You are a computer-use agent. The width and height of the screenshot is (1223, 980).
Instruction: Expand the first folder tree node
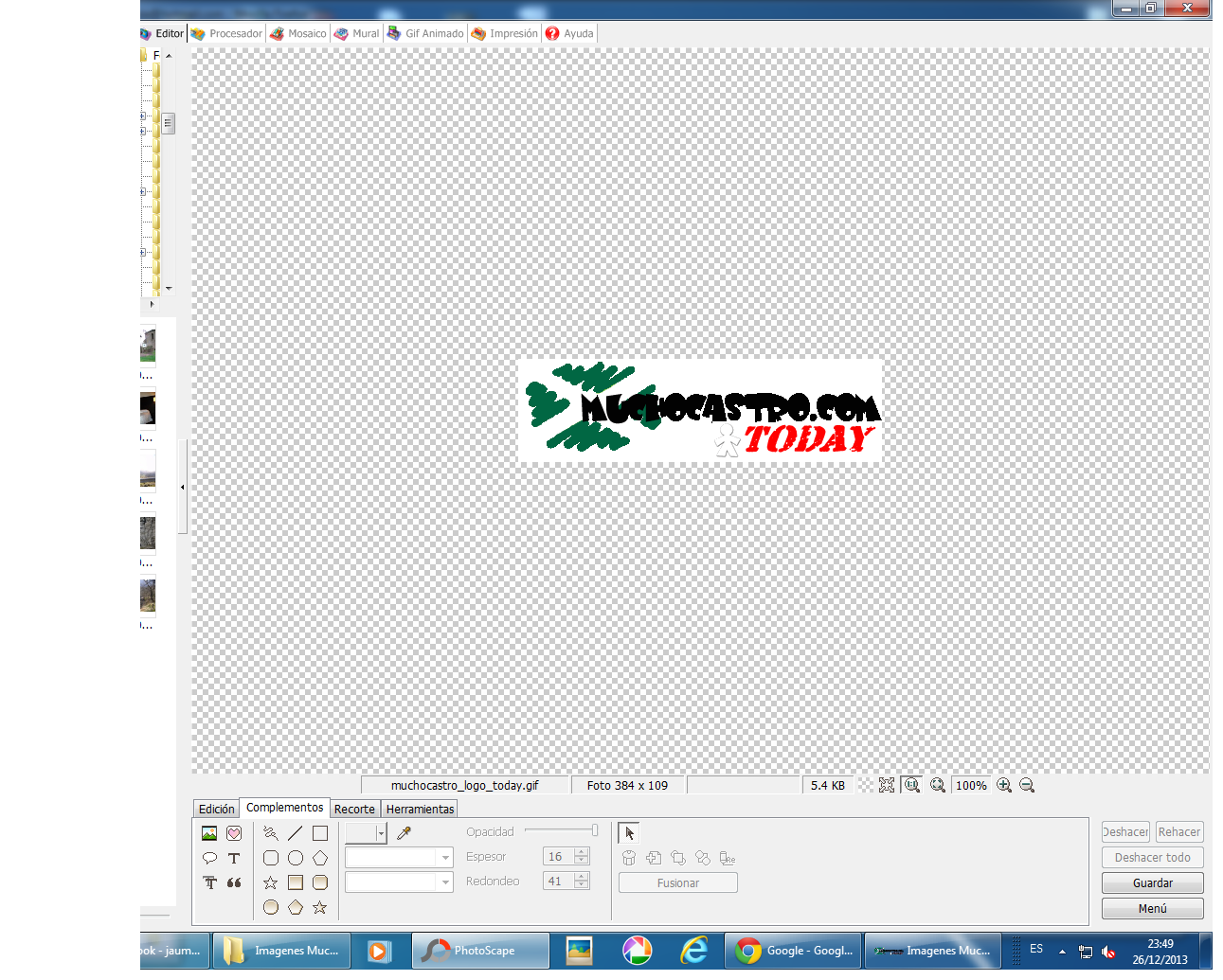143,116
